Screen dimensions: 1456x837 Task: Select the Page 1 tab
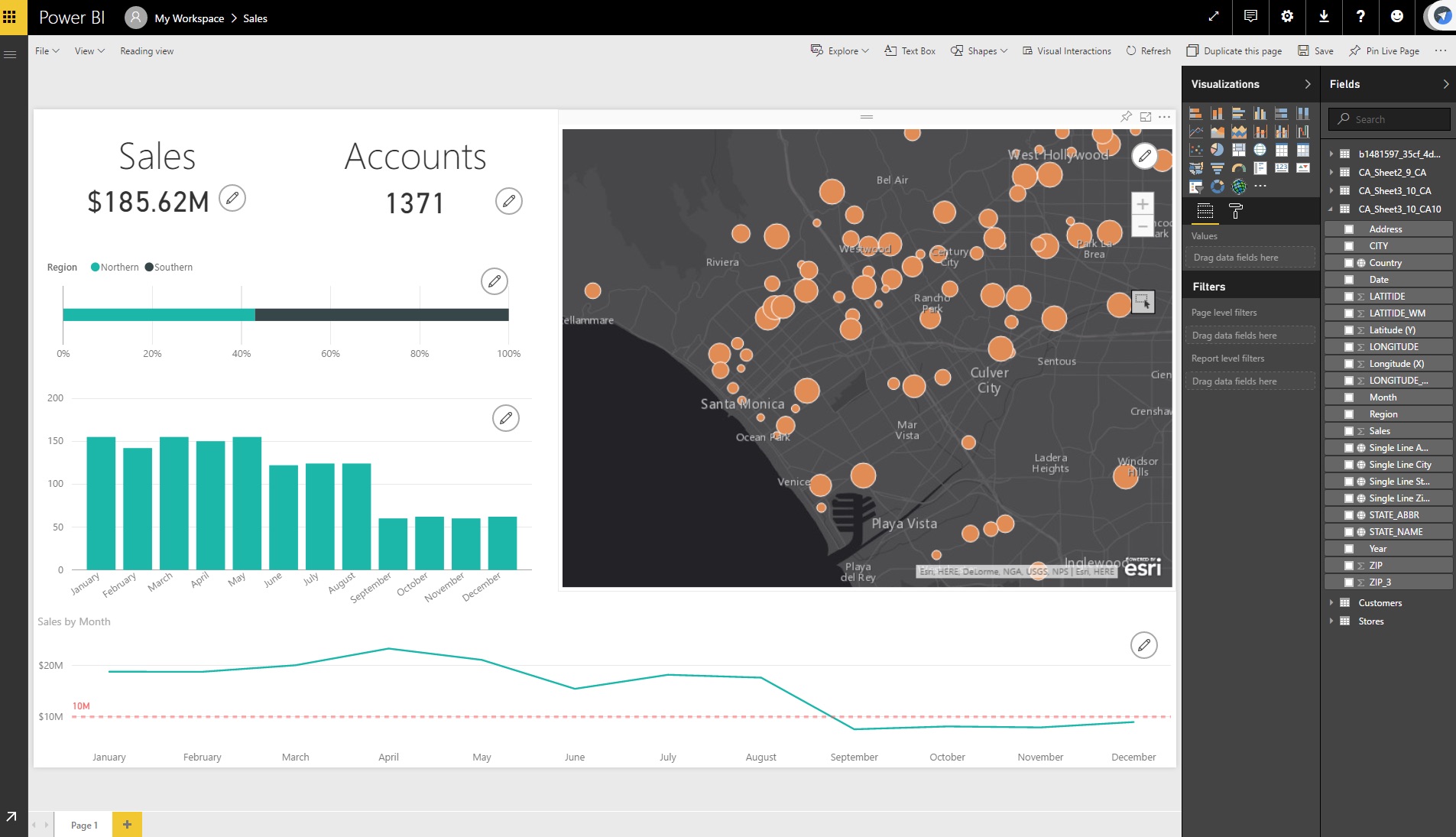[x=84, y=825]
